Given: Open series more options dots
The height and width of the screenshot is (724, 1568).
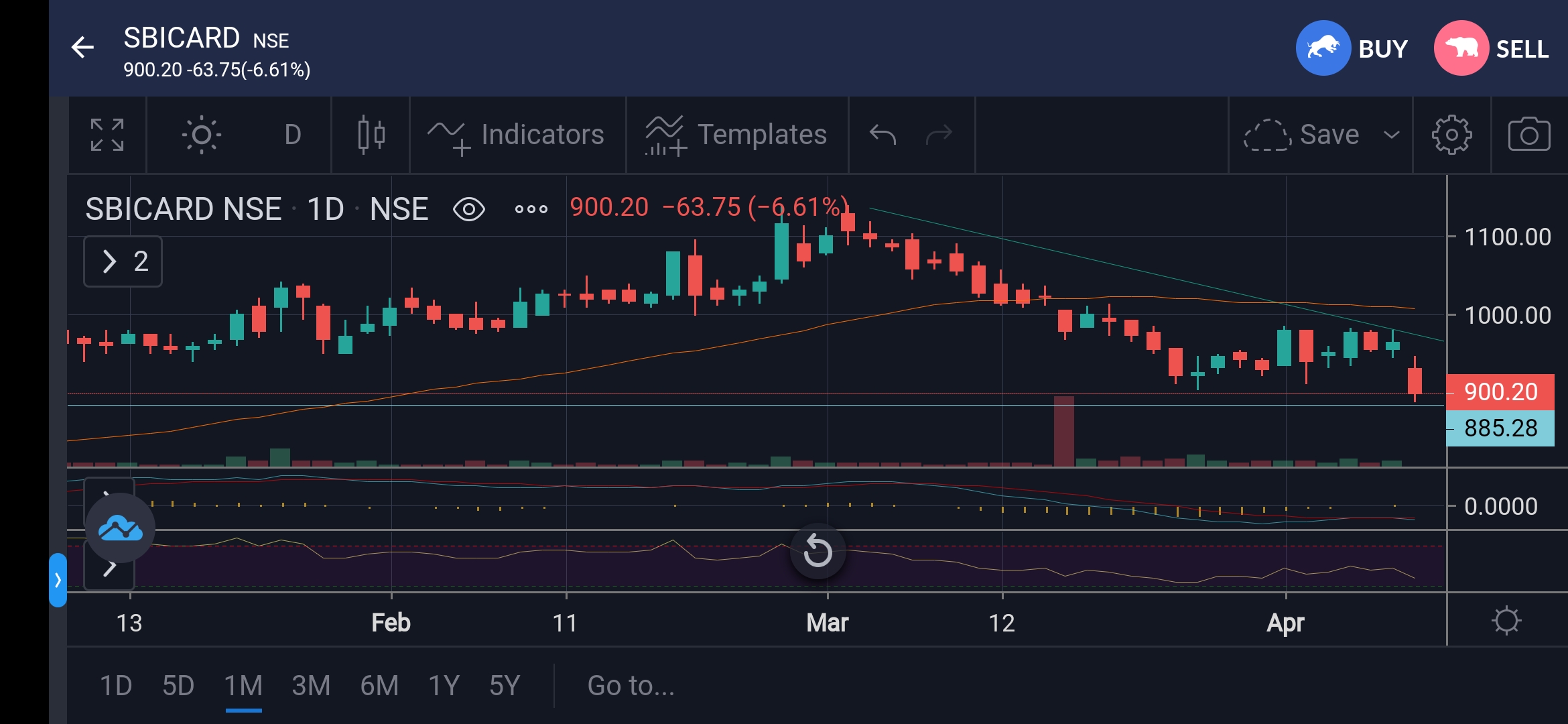Looking at the screenshot, I should click(531, 209).
